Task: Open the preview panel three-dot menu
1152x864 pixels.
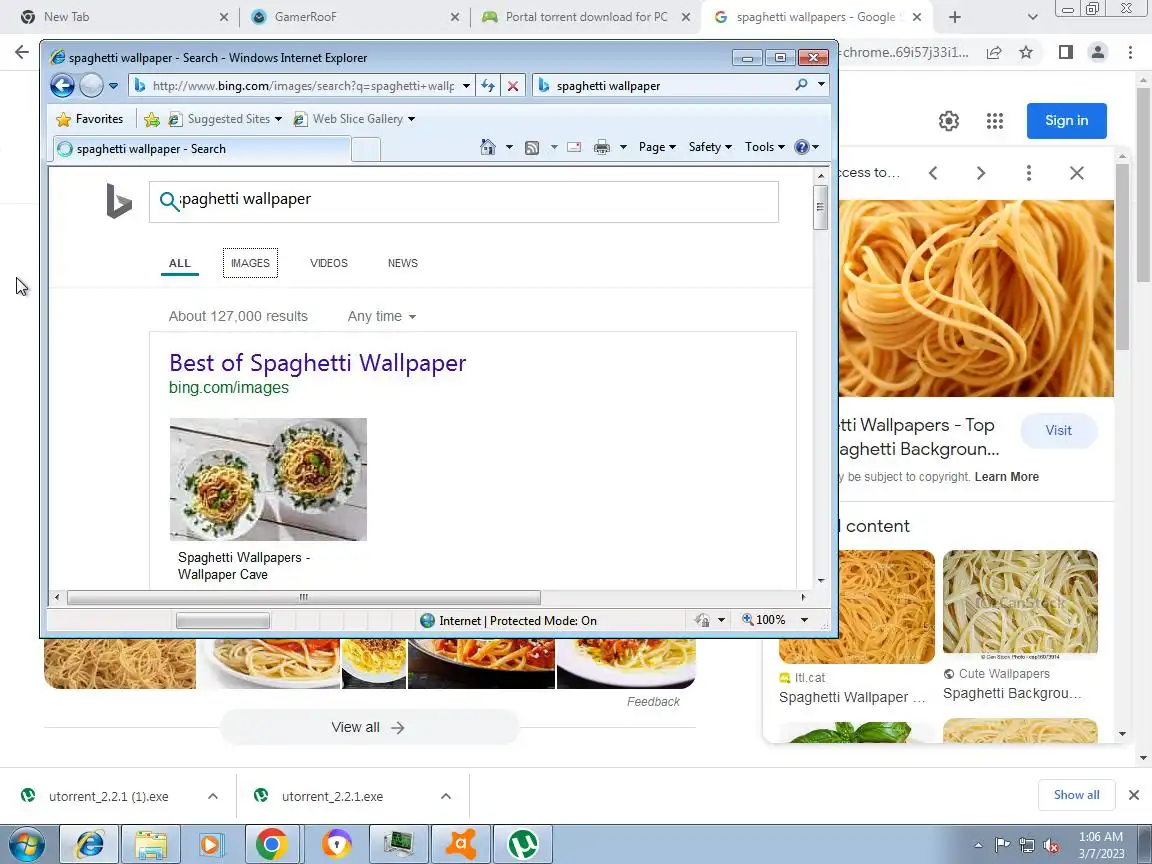Action: pos(1029,173)
